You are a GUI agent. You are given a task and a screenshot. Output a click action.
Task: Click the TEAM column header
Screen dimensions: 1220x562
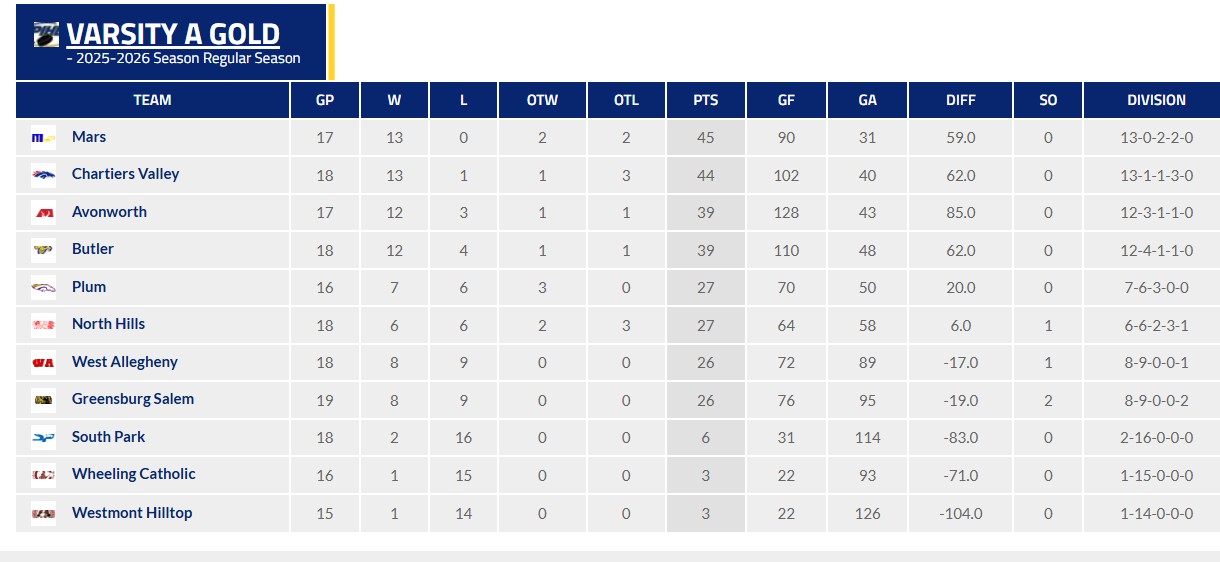pyautogui.click(x=152, y=100)
